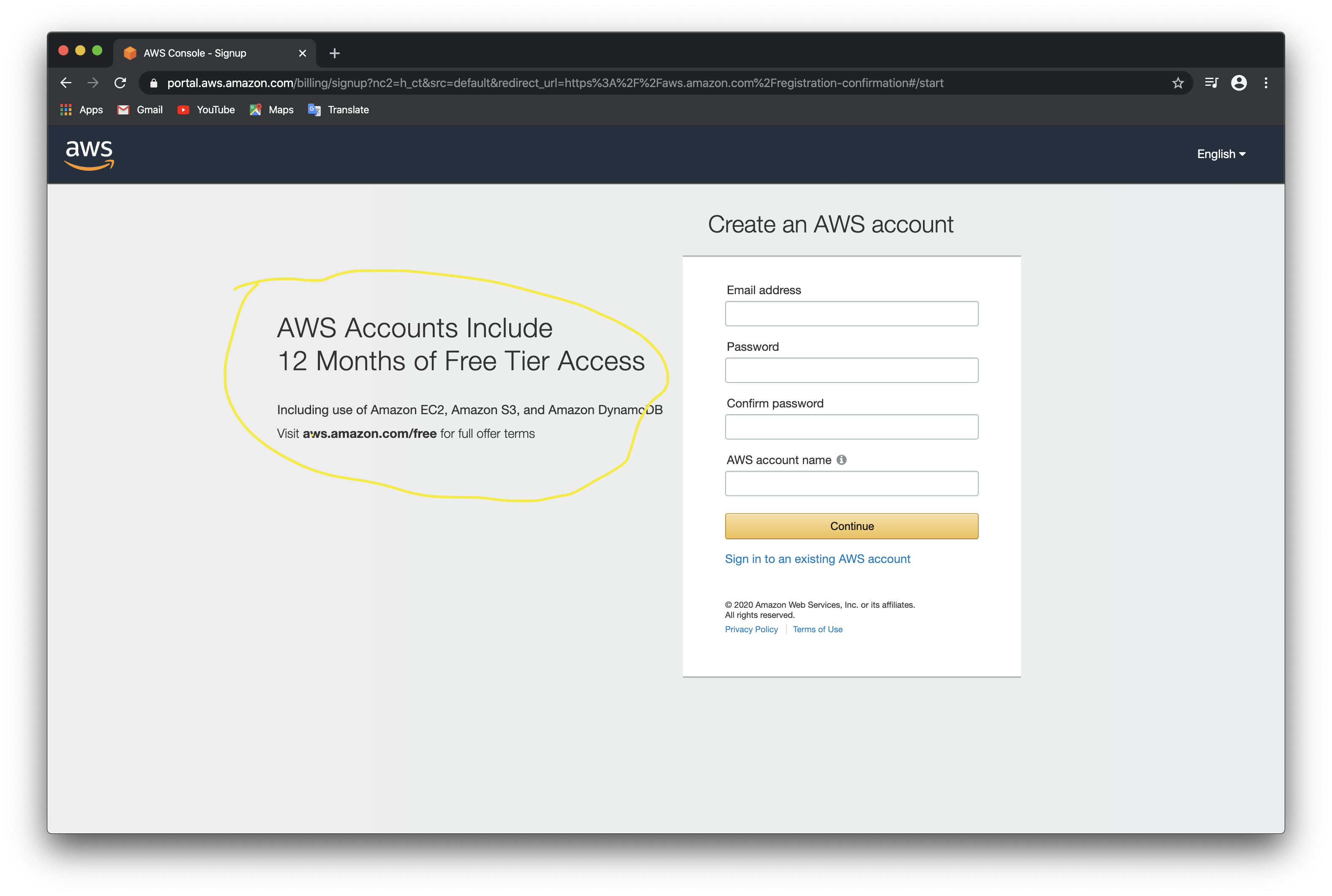Open Apps bookmark shortcut
The image size is (1332, 896).
82,110
